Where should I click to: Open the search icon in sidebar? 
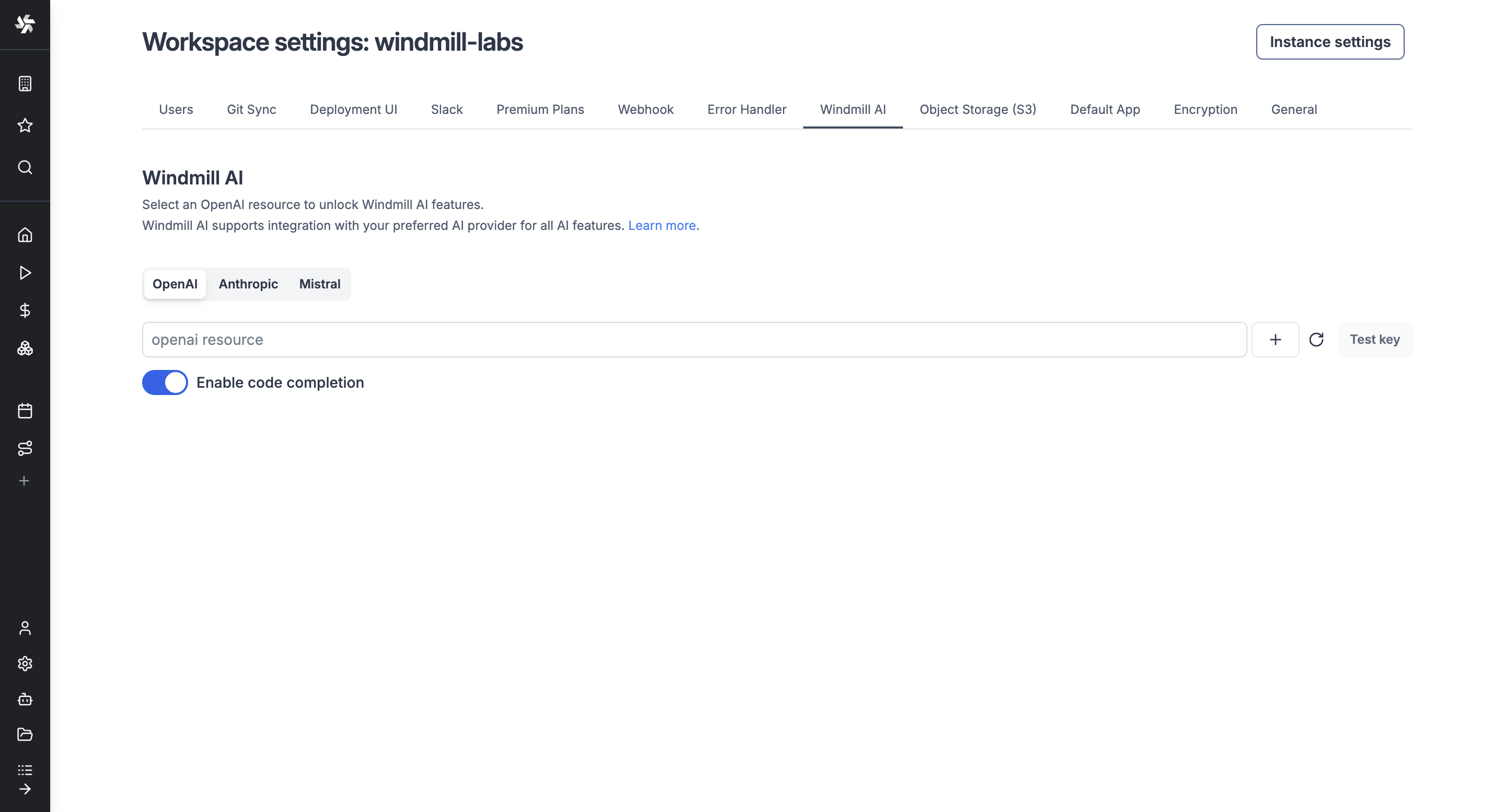point(25,167)
